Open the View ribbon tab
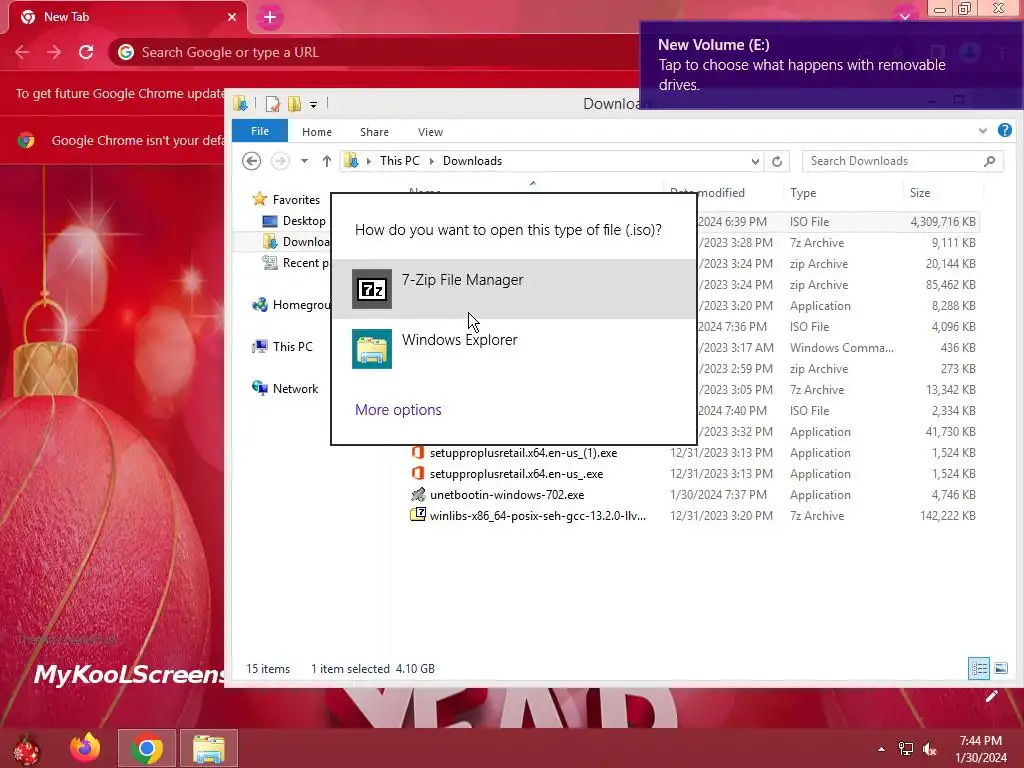The height and width of the screenshot is (768, 1024). (430, 131)
